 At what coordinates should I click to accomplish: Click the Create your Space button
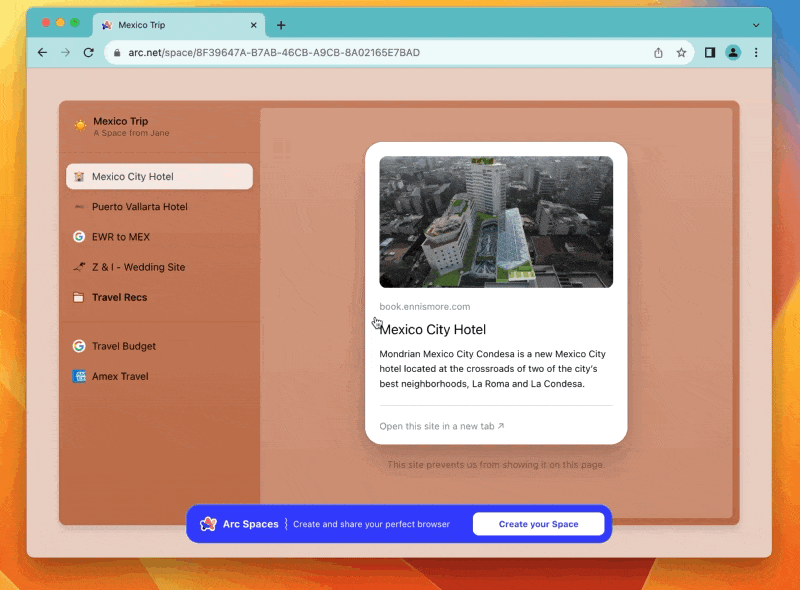point(538,524)
